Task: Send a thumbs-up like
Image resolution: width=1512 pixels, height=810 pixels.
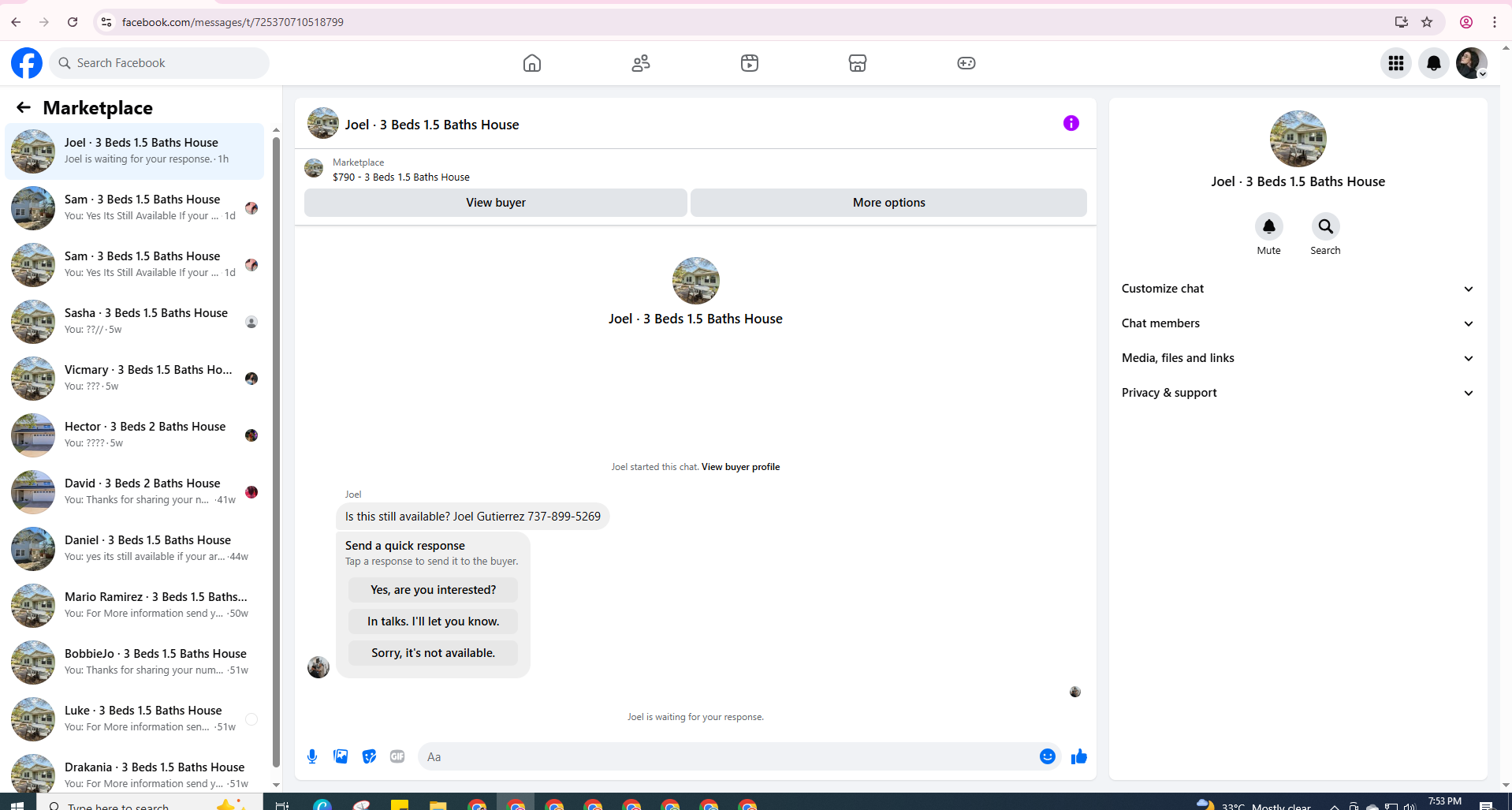Action: click(x=1079, y=757)
